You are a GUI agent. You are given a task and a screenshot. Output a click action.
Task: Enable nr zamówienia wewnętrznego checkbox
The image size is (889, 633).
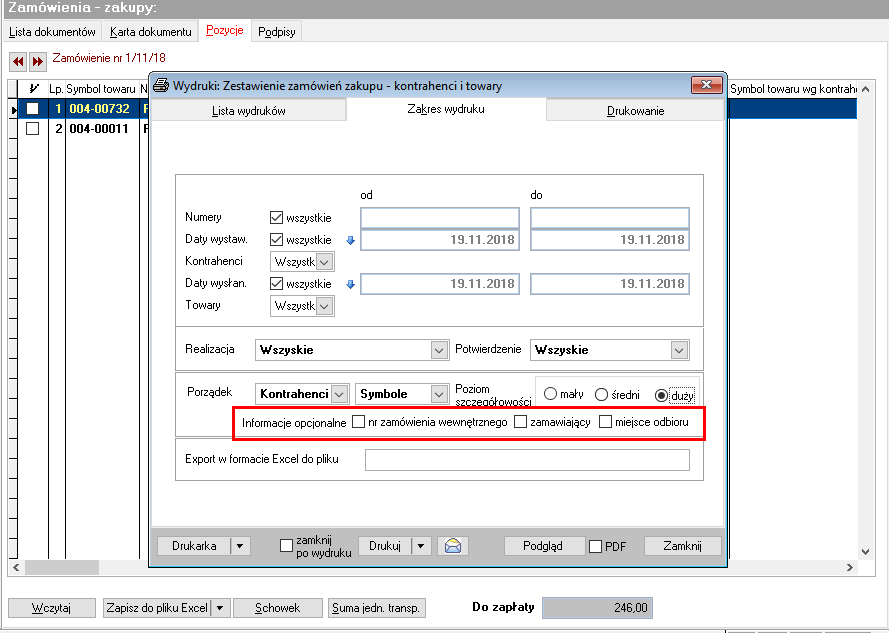358,422
